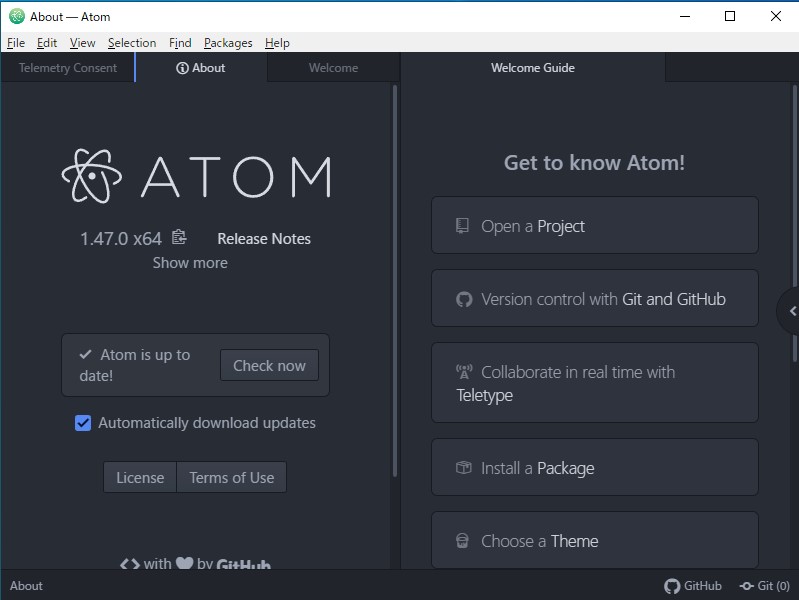Screen dimensions: 799x600
Task: Open Terms of Use
Action: click(x=232, y=478)
